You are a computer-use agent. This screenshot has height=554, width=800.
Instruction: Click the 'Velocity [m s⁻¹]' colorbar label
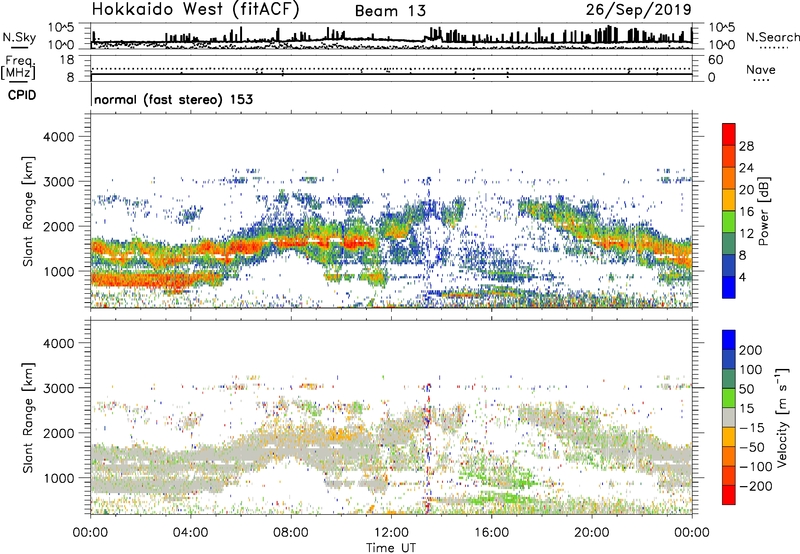pyautogui.click(x=782, y=417)
